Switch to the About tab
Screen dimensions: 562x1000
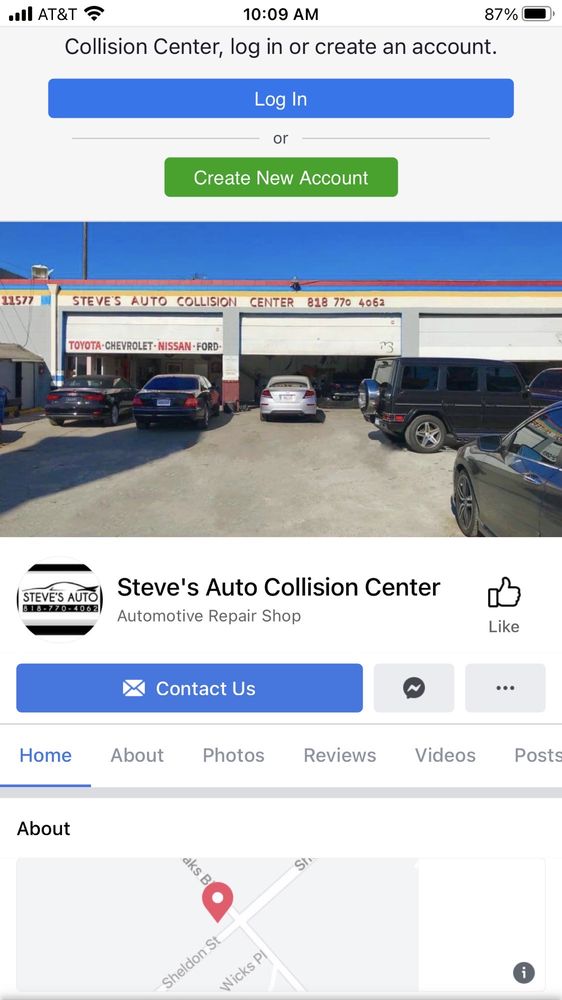click(x=137, y=755)
